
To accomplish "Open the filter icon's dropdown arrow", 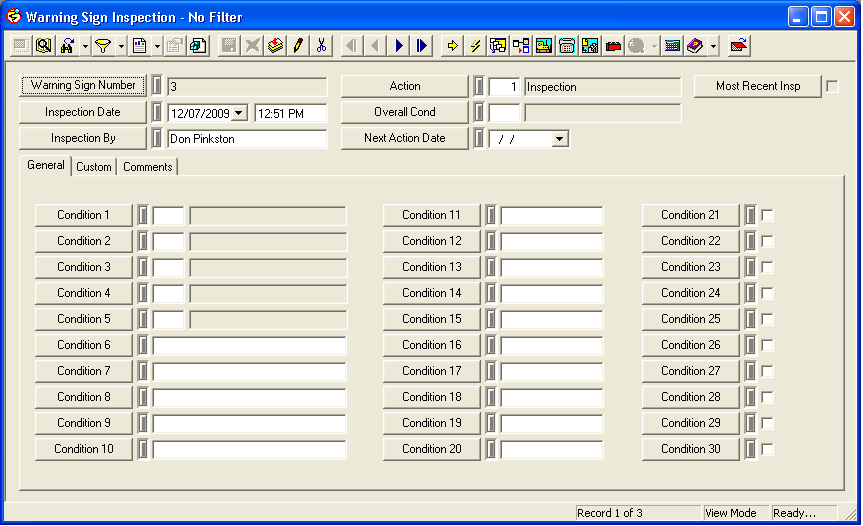I will point(121,45).
